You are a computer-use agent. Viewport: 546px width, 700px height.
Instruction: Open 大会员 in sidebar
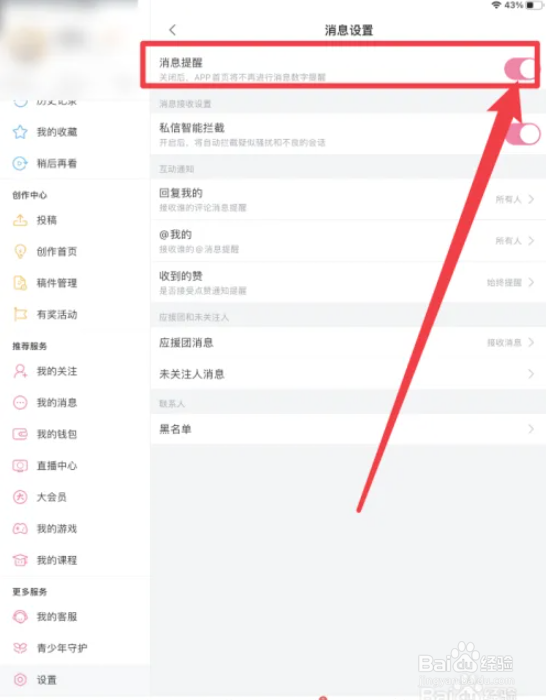click(75, 497)
